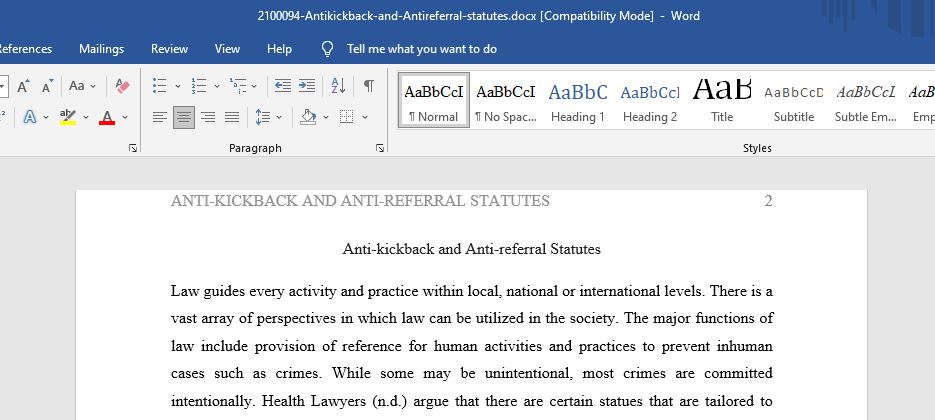Image resolution: width=935 pixels, height=420 pixels.
Task: Click the Tell me lightbulb icon
Action: 327,49
